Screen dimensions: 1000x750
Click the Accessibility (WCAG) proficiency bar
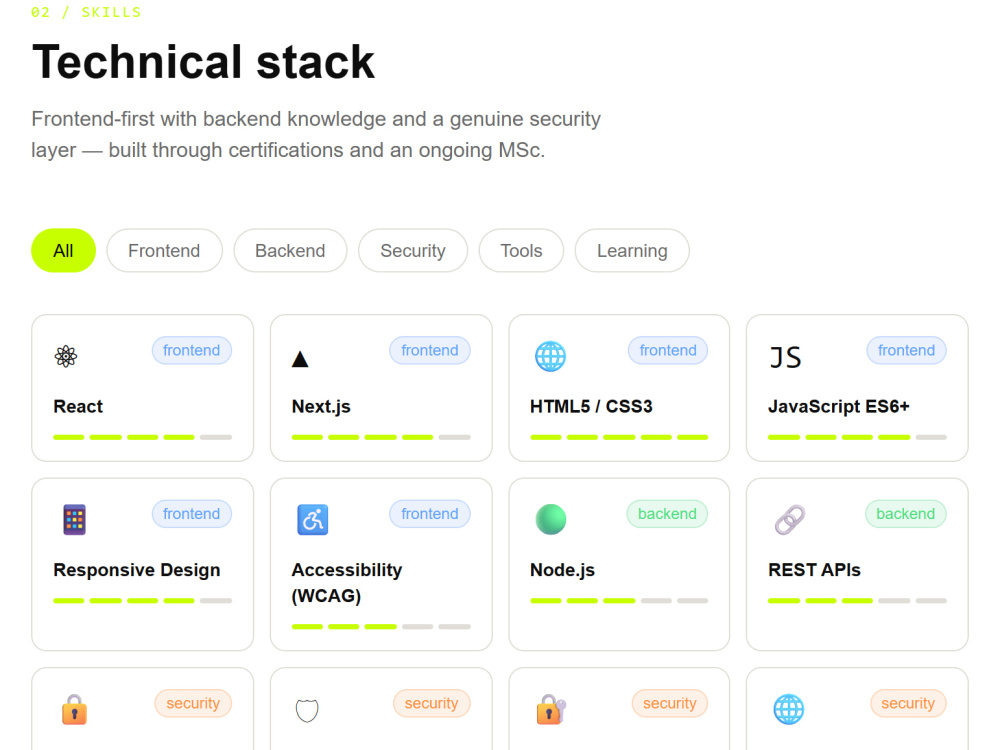click(381, 626)
